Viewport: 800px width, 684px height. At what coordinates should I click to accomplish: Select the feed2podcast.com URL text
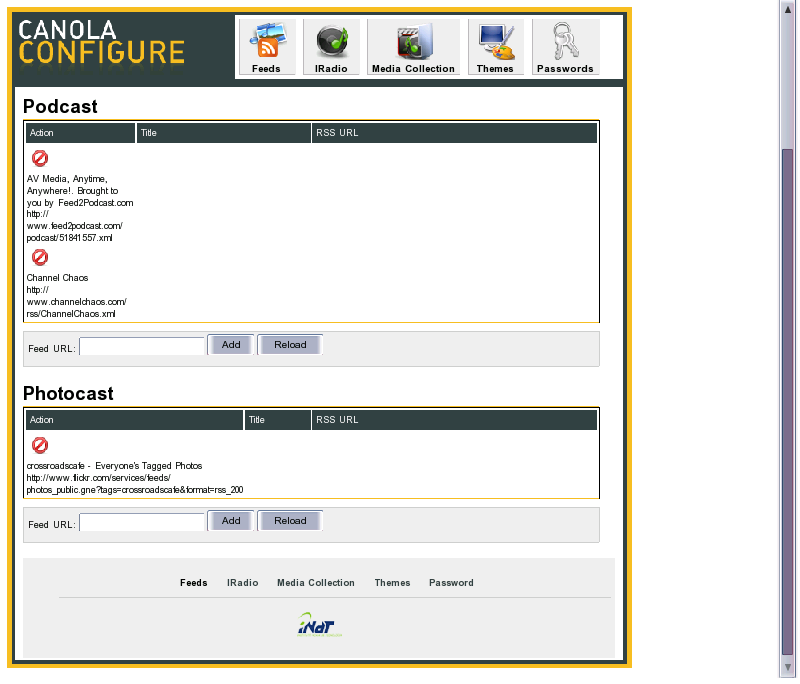coord(74,226)
